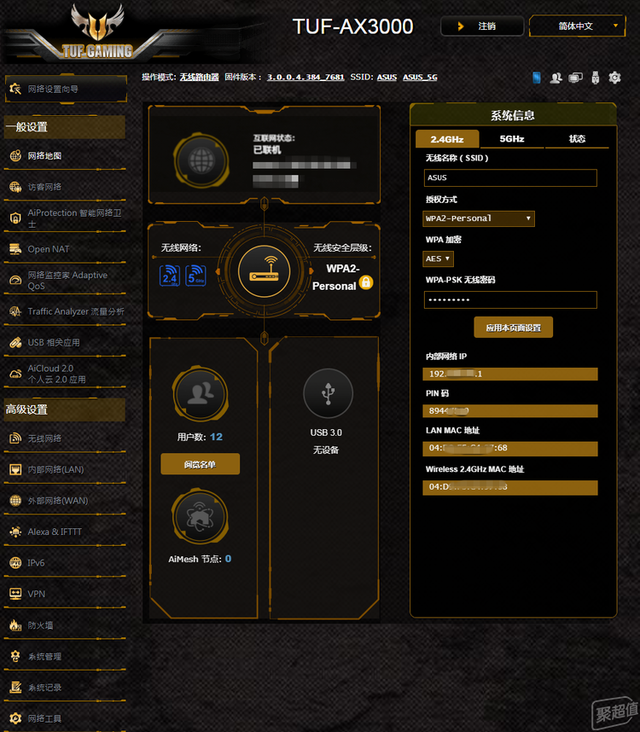Click the blue phone app icon in status bar

(537, 77)
